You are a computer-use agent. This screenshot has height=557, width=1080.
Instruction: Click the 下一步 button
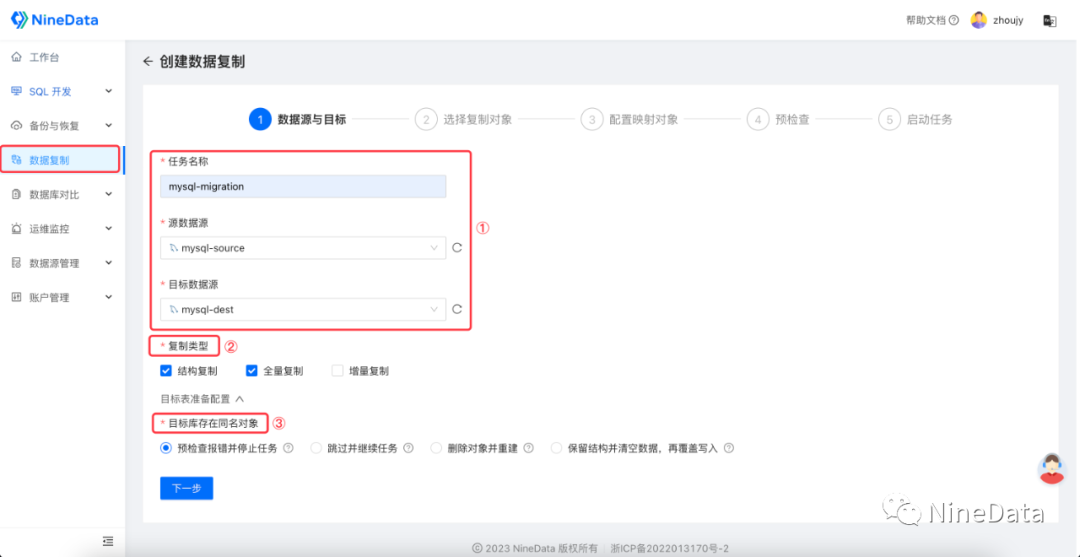point(187,488)
